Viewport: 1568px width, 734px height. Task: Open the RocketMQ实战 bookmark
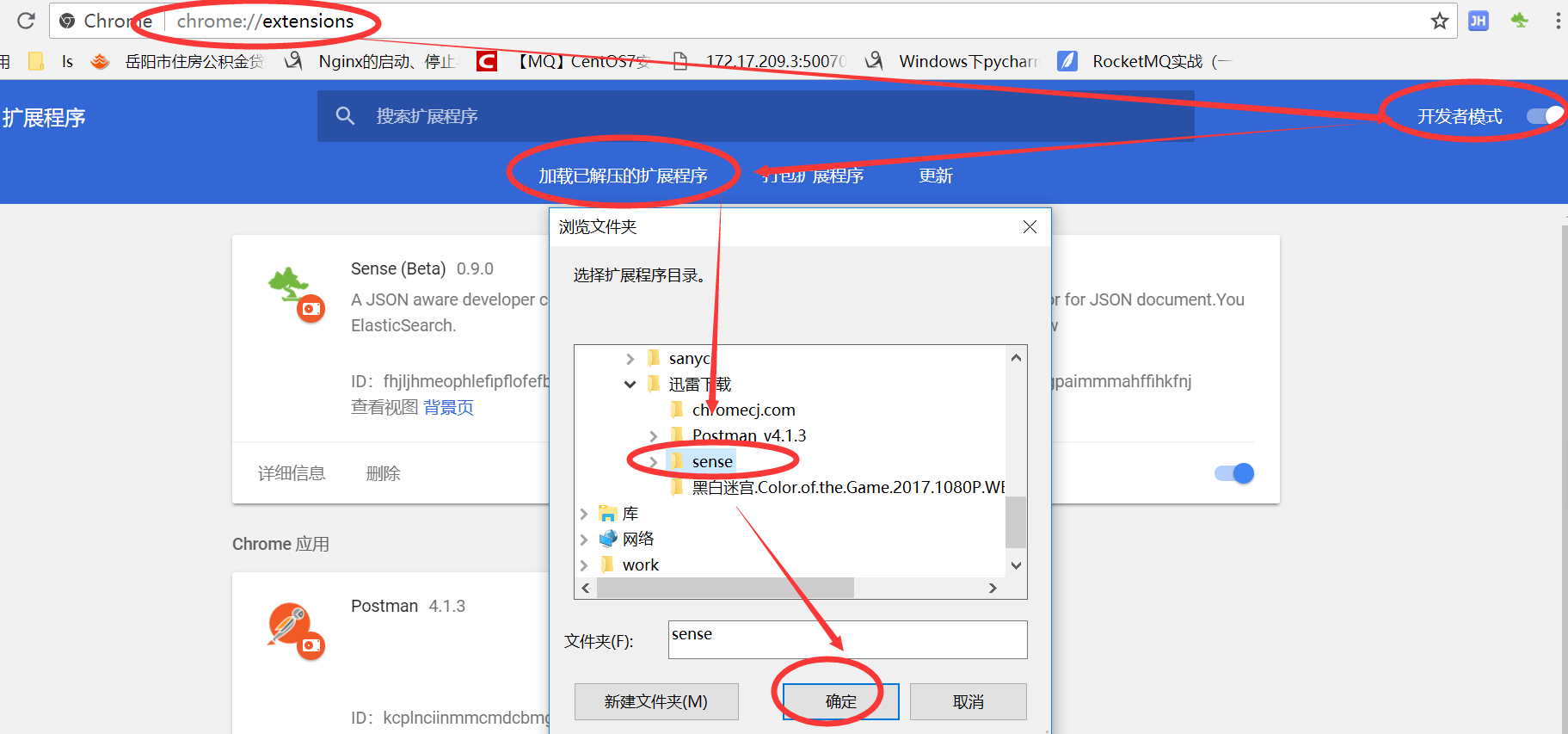[x=1145, y=61]
